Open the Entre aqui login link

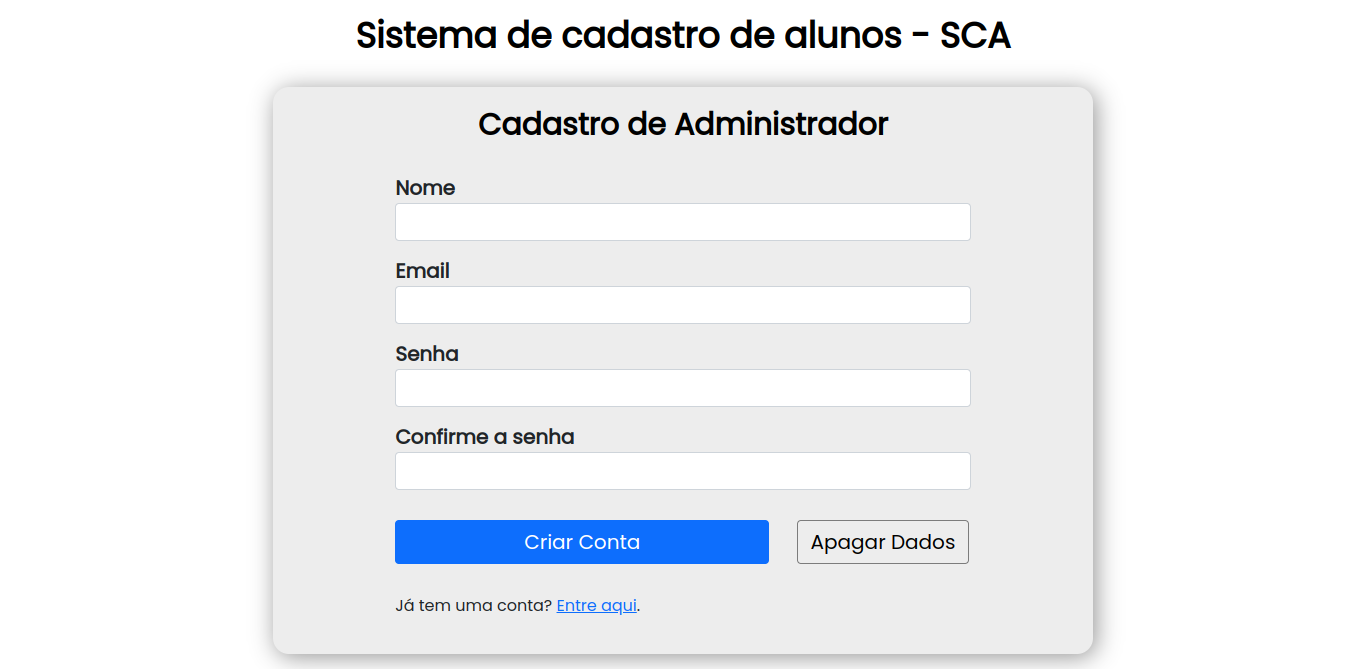pos(596,605)
